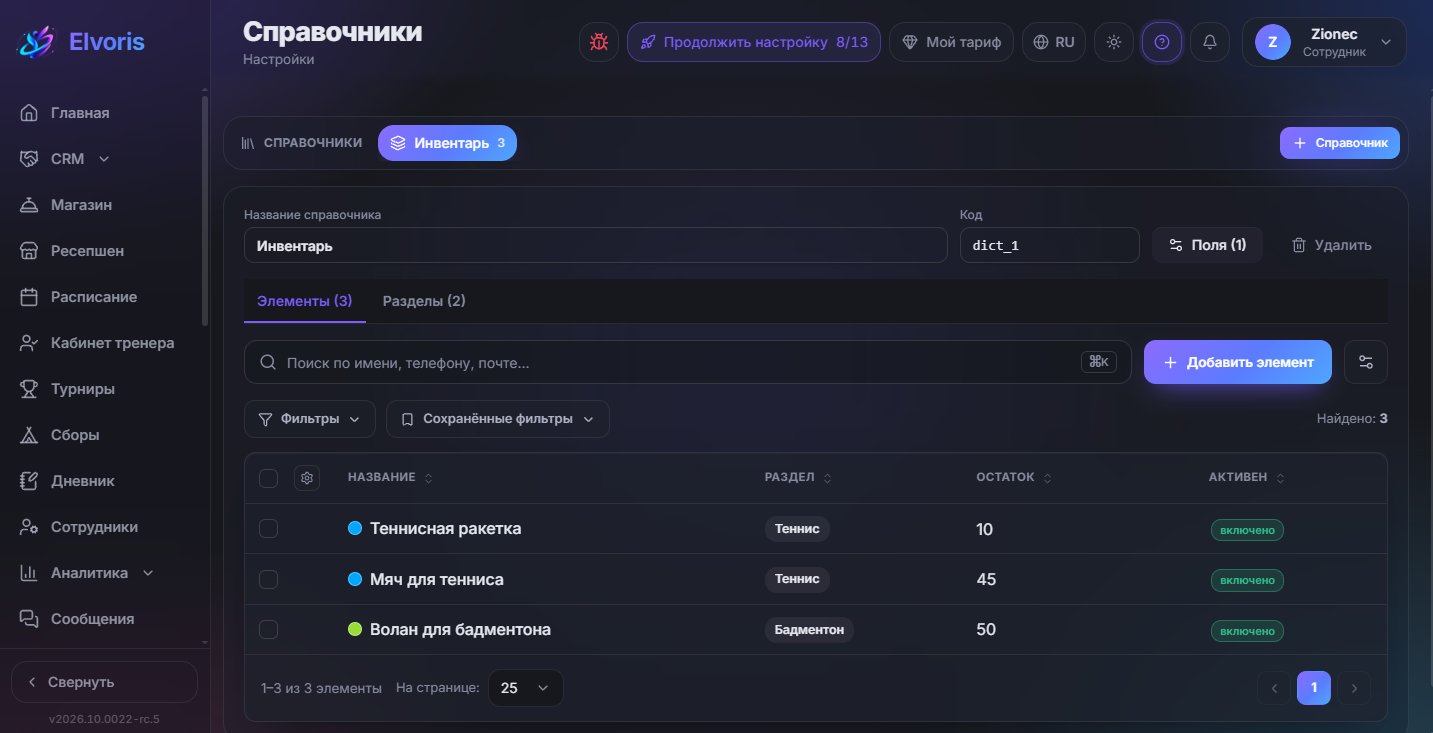
Task: Sort by the Остаток column header
Action: pos(1014,478)
